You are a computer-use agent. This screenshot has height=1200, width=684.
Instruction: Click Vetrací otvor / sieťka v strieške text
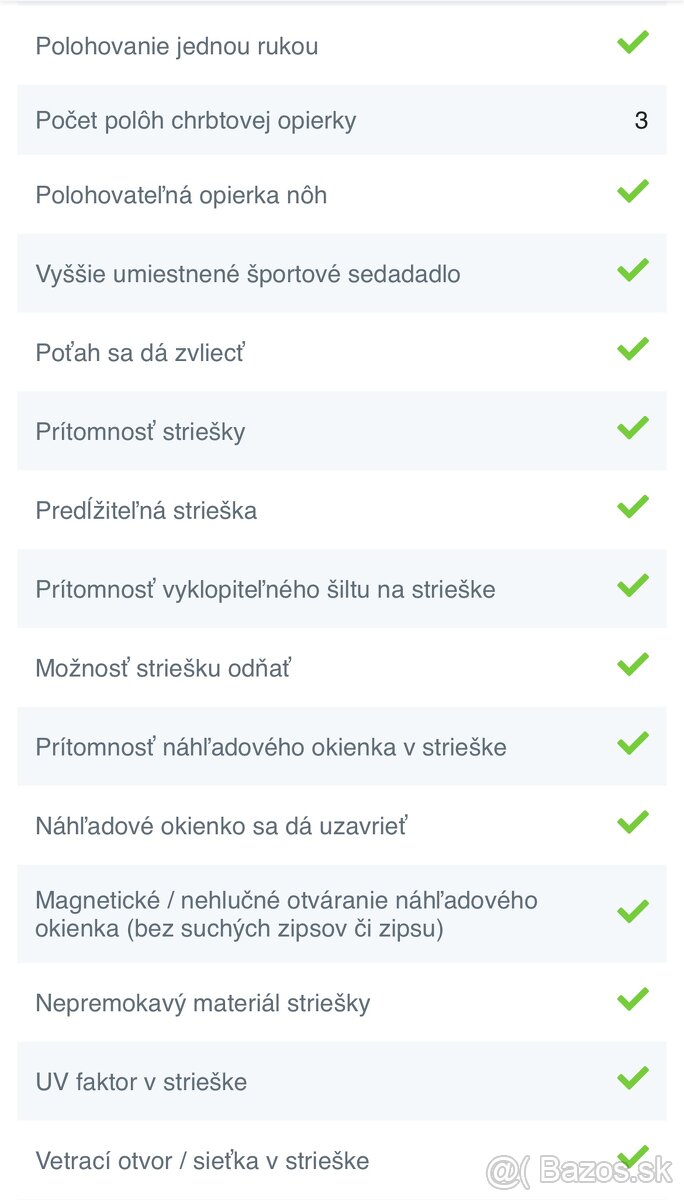click(x=202, y=1161)
